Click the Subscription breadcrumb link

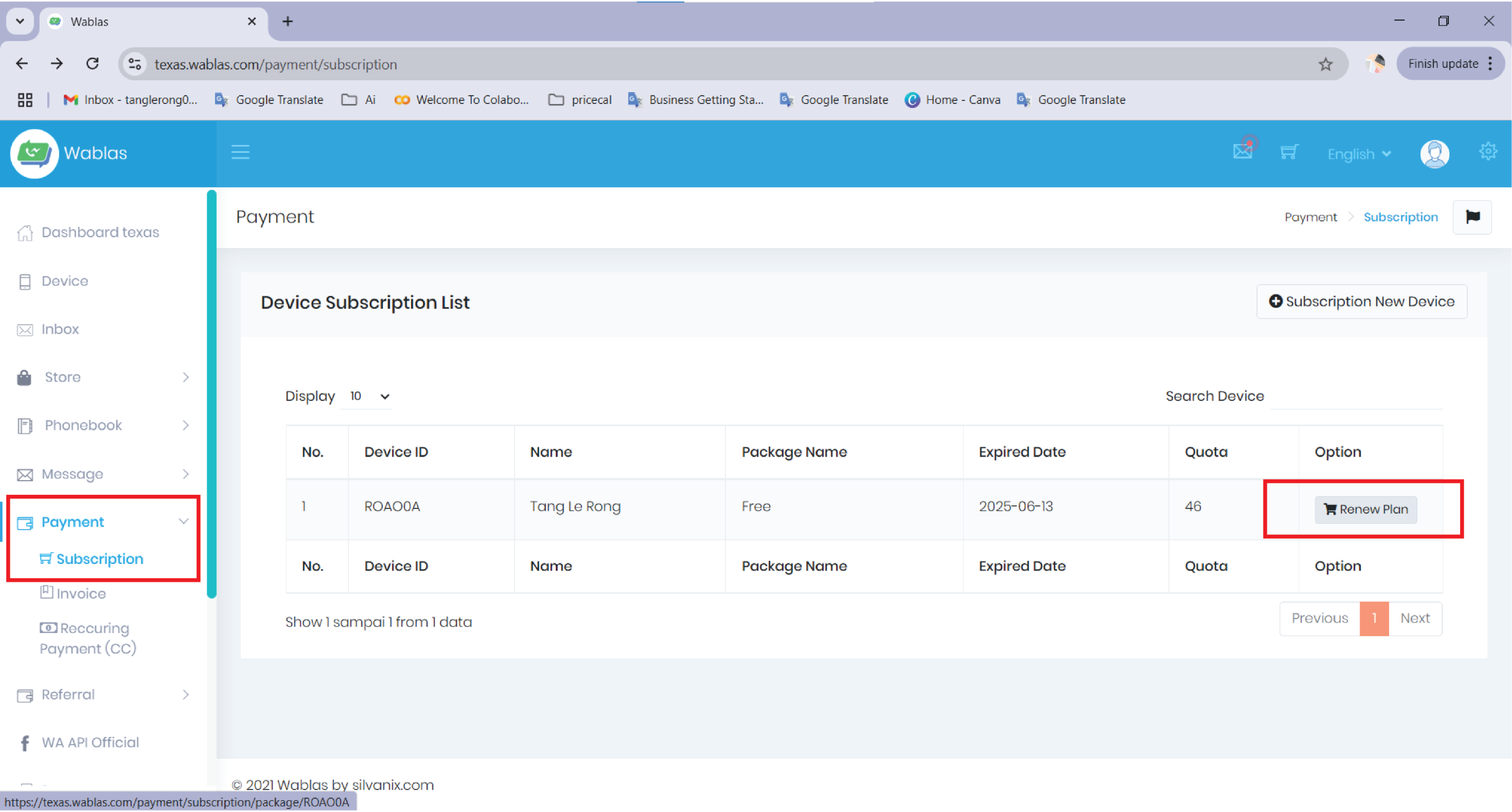coord(1400,217)
